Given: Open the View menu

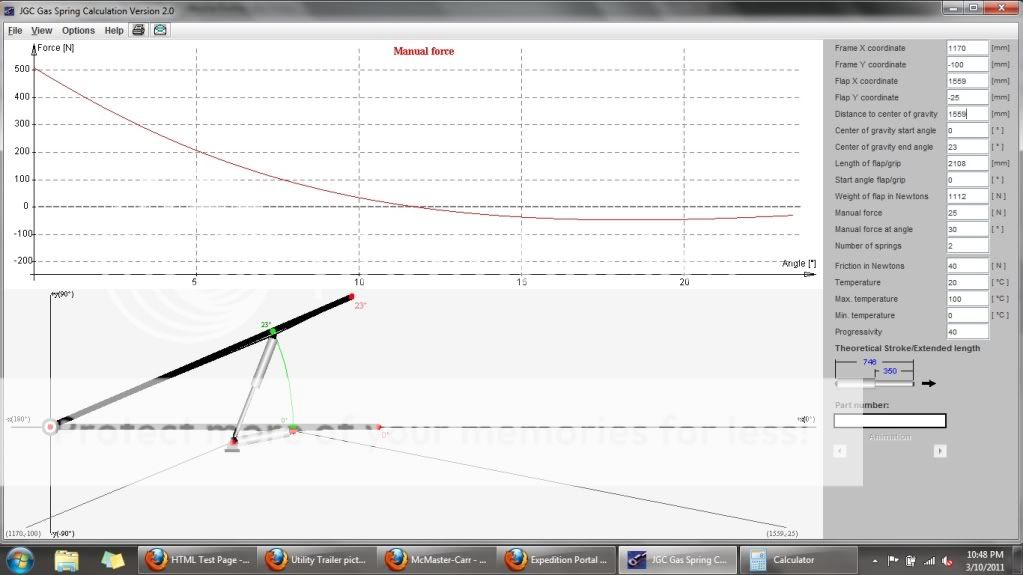Looking at the screenshot, I should [42, 30].
